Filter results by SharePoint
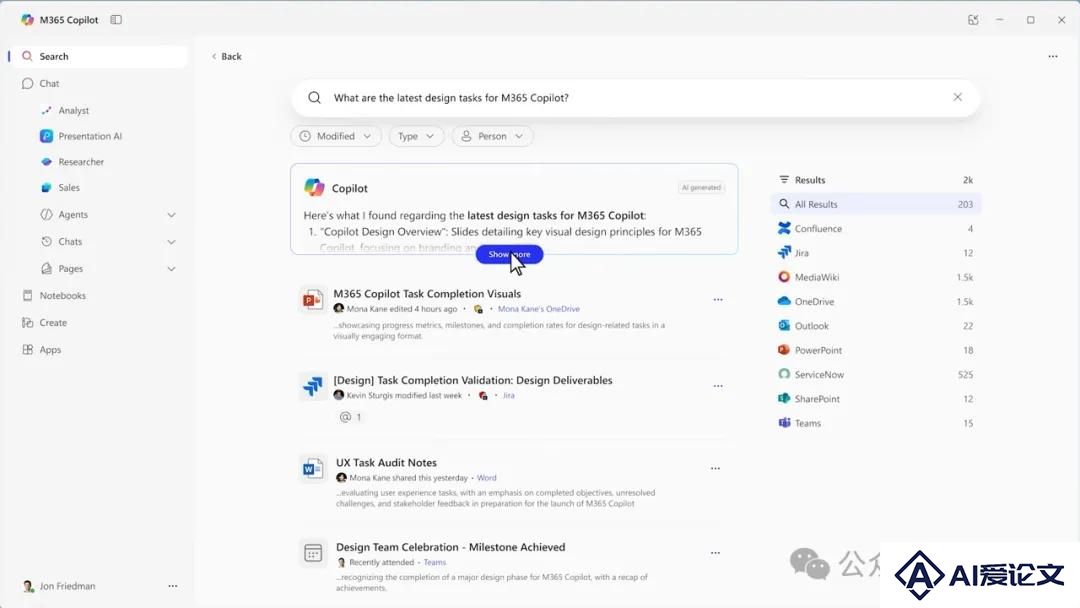 pos(876,399)
